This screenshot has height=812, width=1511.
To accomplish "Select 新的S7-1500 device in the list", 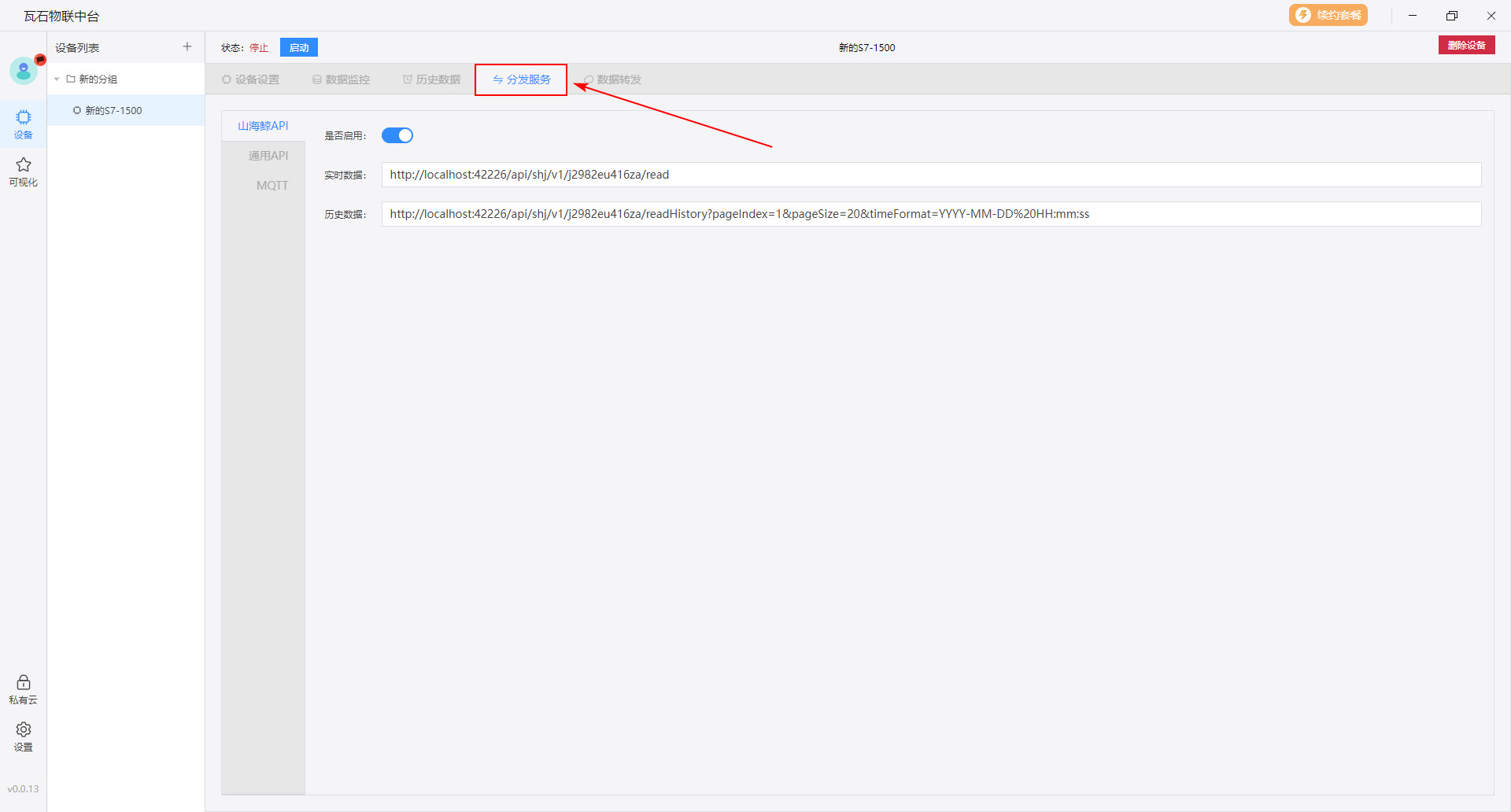I will (113, 110).
